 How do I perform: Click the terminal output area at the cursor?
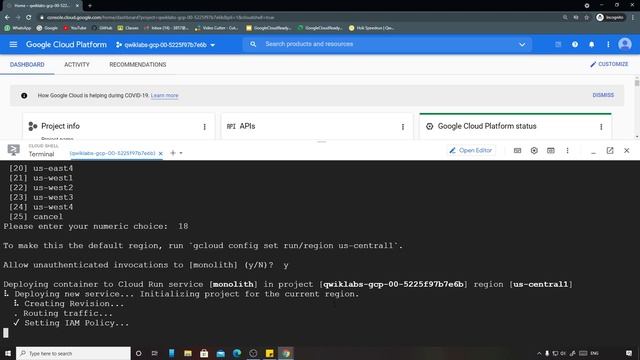coord(6,333)
